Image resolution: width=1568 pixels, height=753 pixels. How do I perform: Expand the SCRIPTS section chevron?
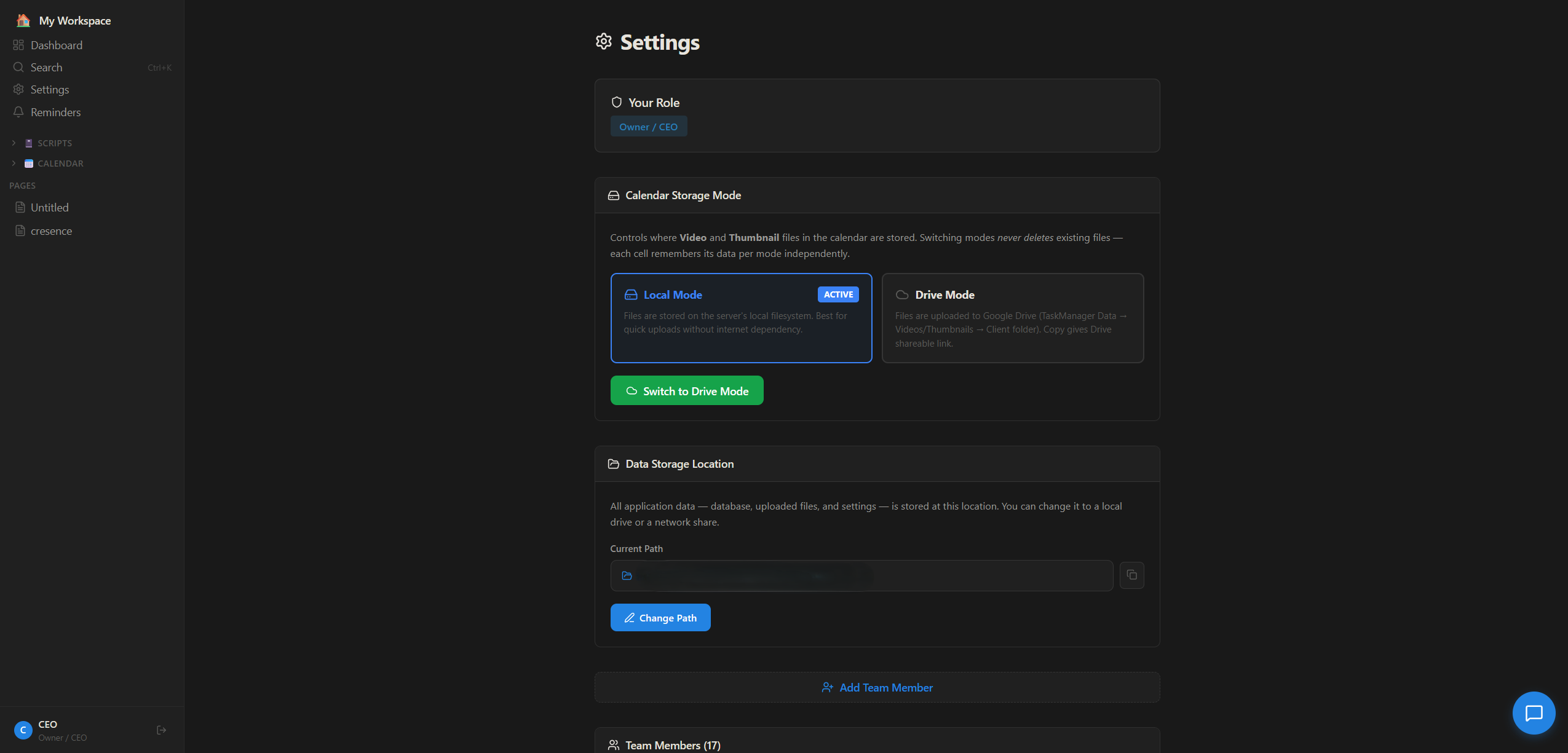point(14,143)
